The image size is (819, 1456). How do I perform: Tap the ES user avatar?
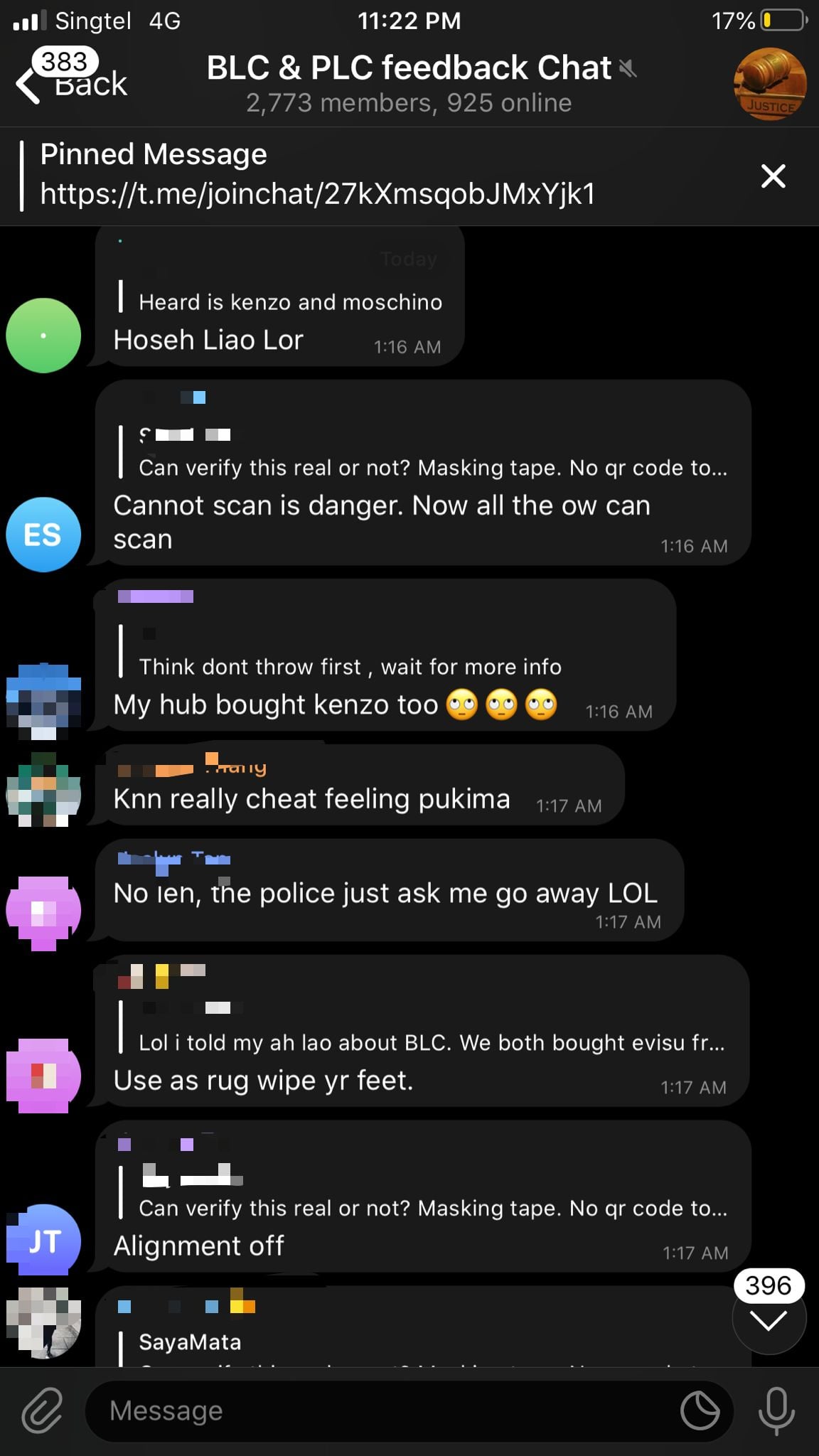click(x=43, y=535)
